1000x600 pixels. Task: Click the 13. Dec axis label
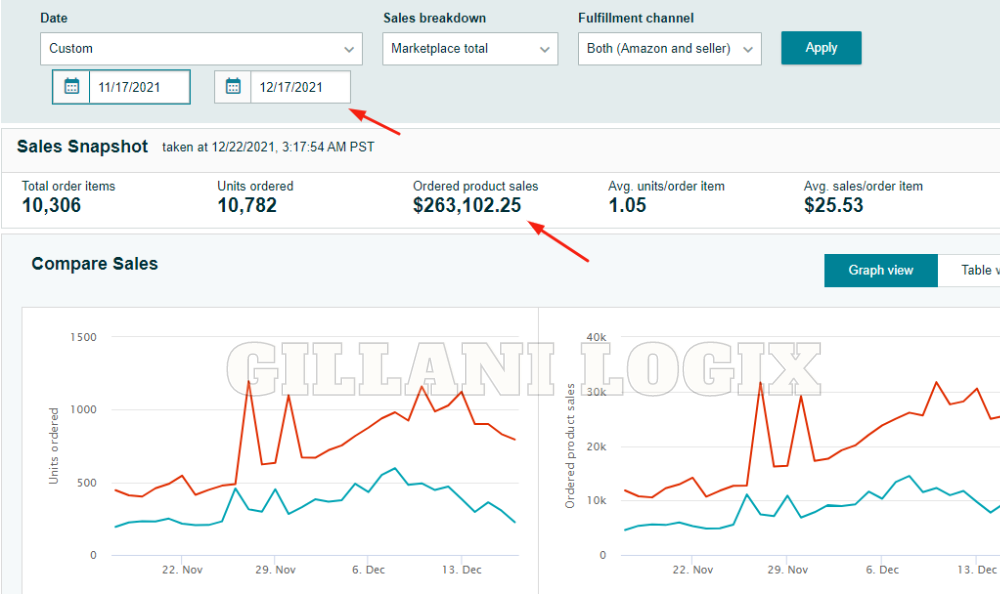[459, 570]
